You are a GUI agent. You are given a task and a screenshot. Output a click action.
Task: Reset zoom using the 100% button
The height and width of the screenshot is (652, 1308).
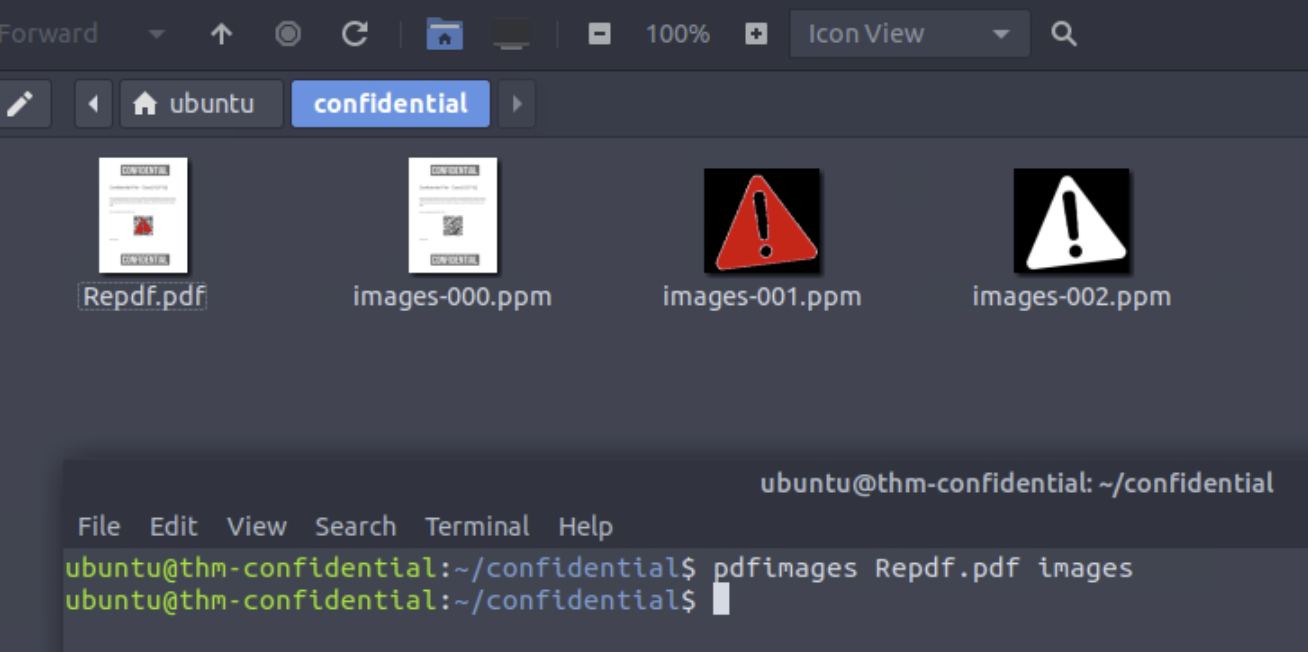click(x=678, y=34)
